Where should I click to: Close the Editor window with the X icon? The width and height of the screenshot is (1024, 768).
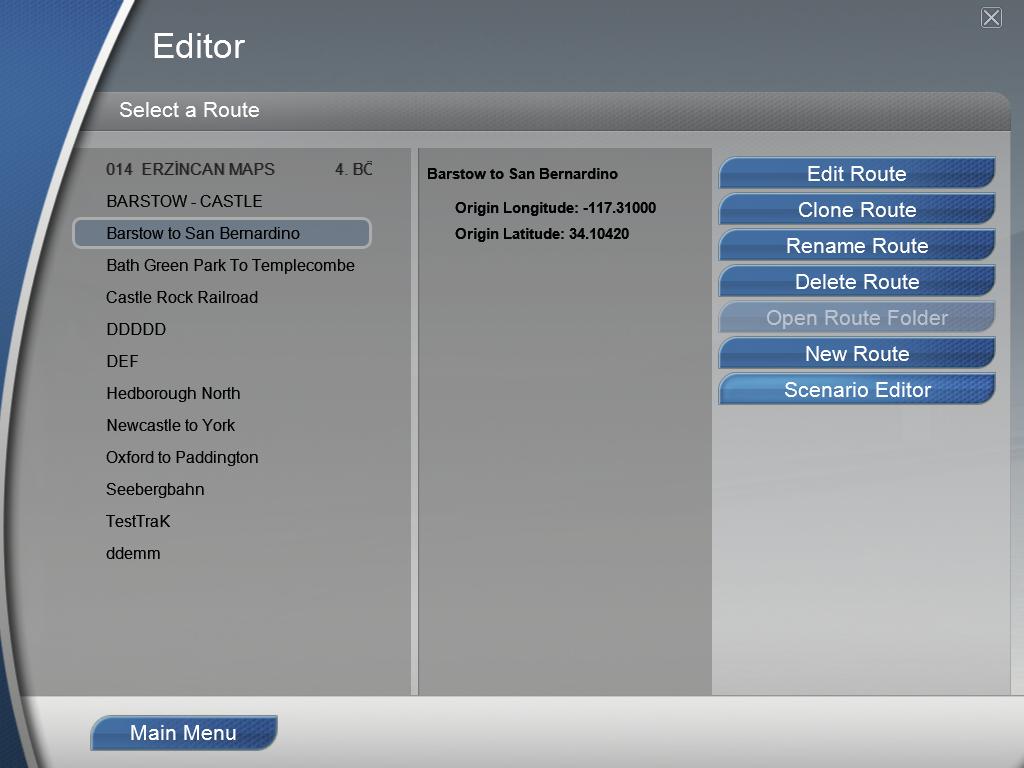coord(991,18)
